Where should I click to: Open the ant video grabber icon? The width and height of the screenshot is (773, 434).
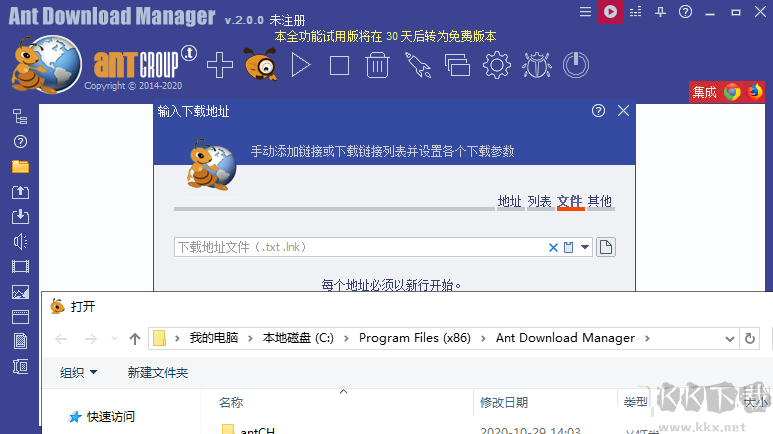(261, 64)
